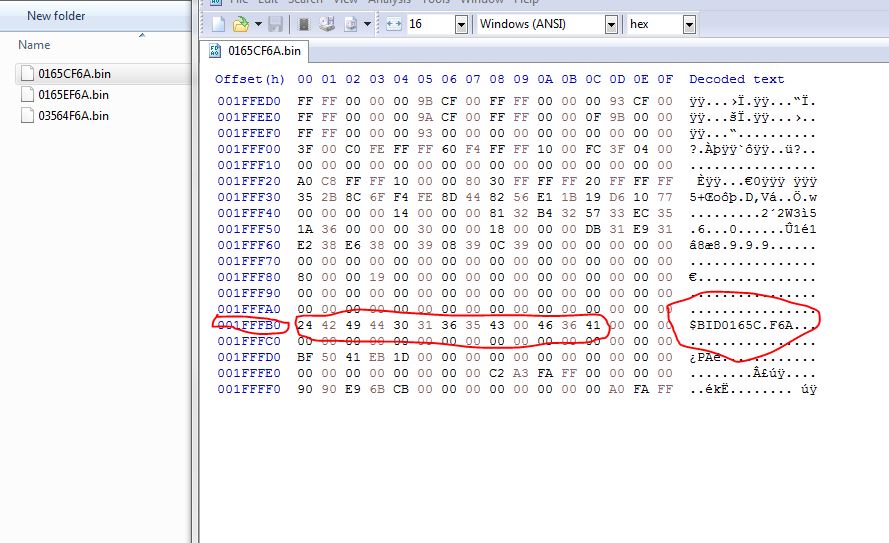Screen dimensions: 889x543
Task: Click decoded text 5+Œoôþ.D,Vá..Ö.w
Action: pyautogui.click(x=753, y=197)
